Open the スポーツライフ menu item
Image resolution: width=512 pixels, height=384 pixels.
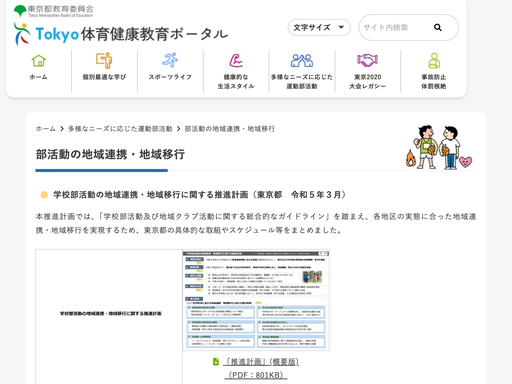tap(170, 77)
